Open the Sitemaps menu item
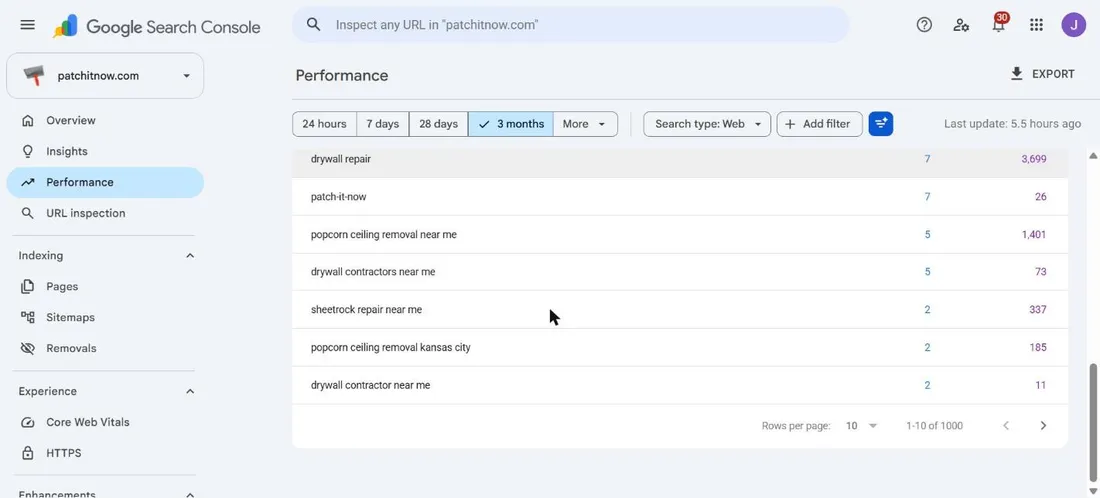 pos(105,317)
